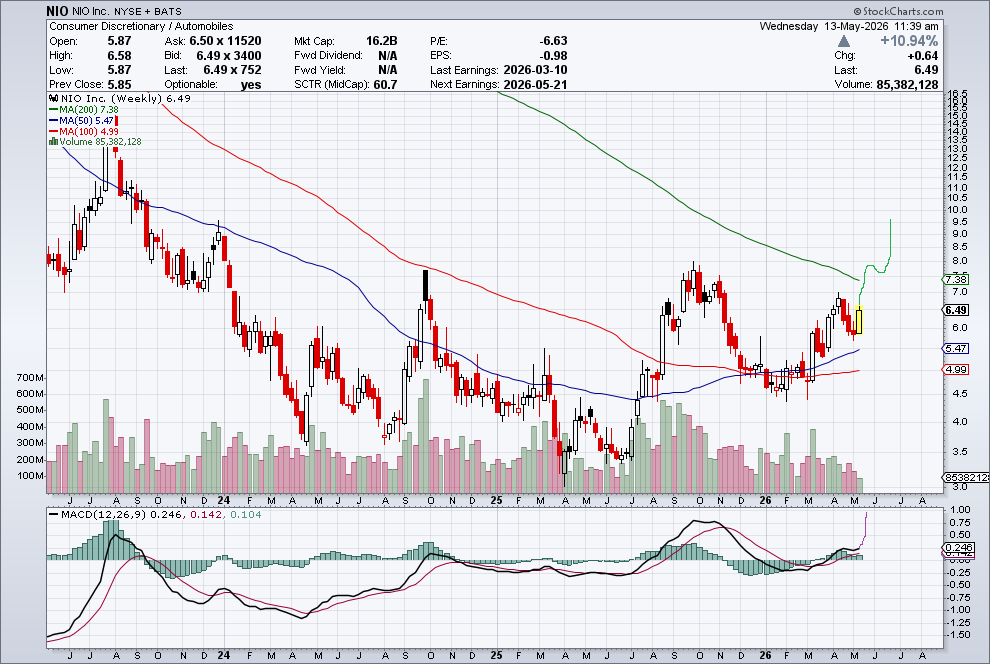
Task: Click the Prev Close value 5.85
Action: [x=119, y=85]
